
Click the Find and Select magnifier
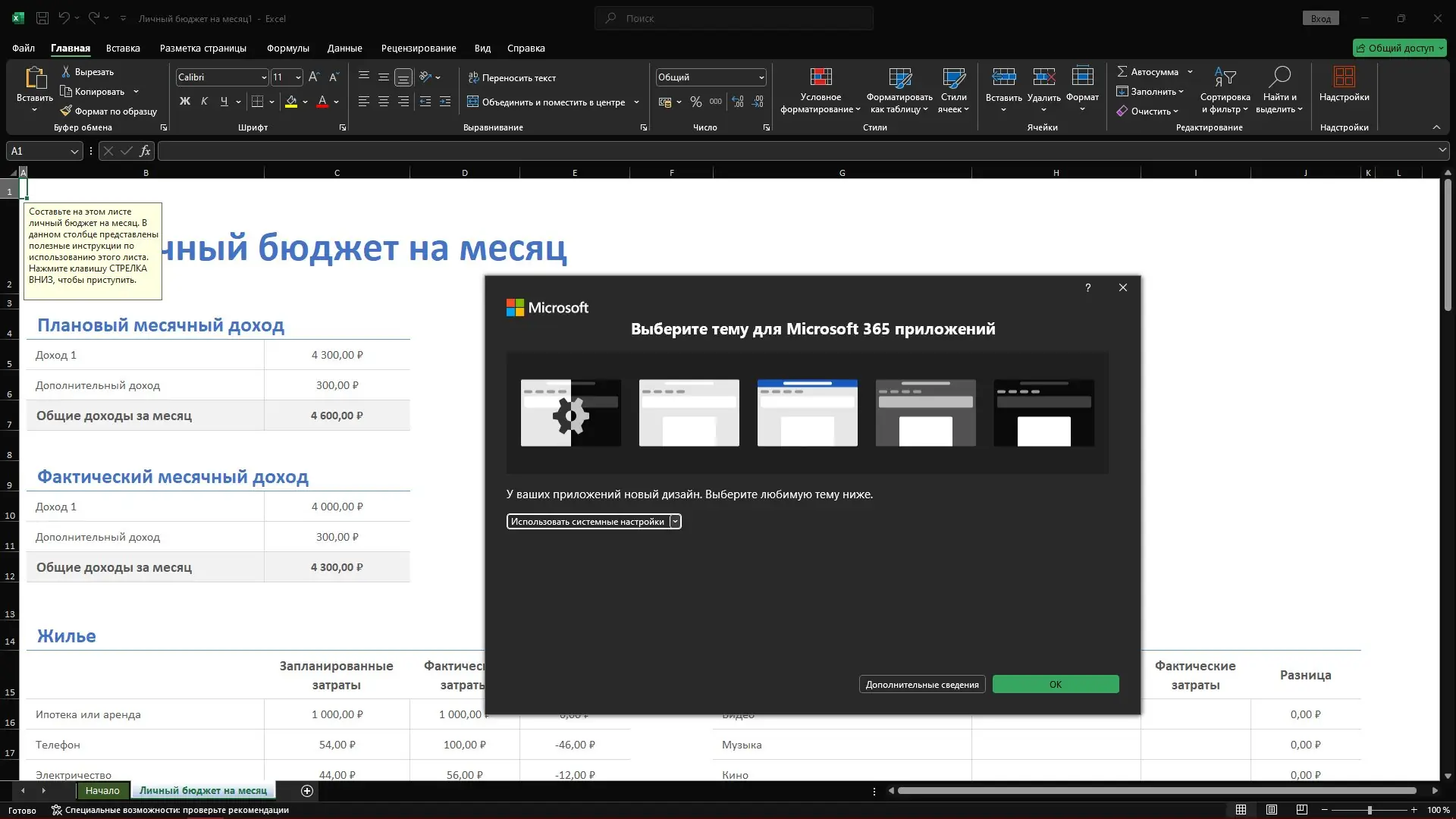click(1279, 77)
